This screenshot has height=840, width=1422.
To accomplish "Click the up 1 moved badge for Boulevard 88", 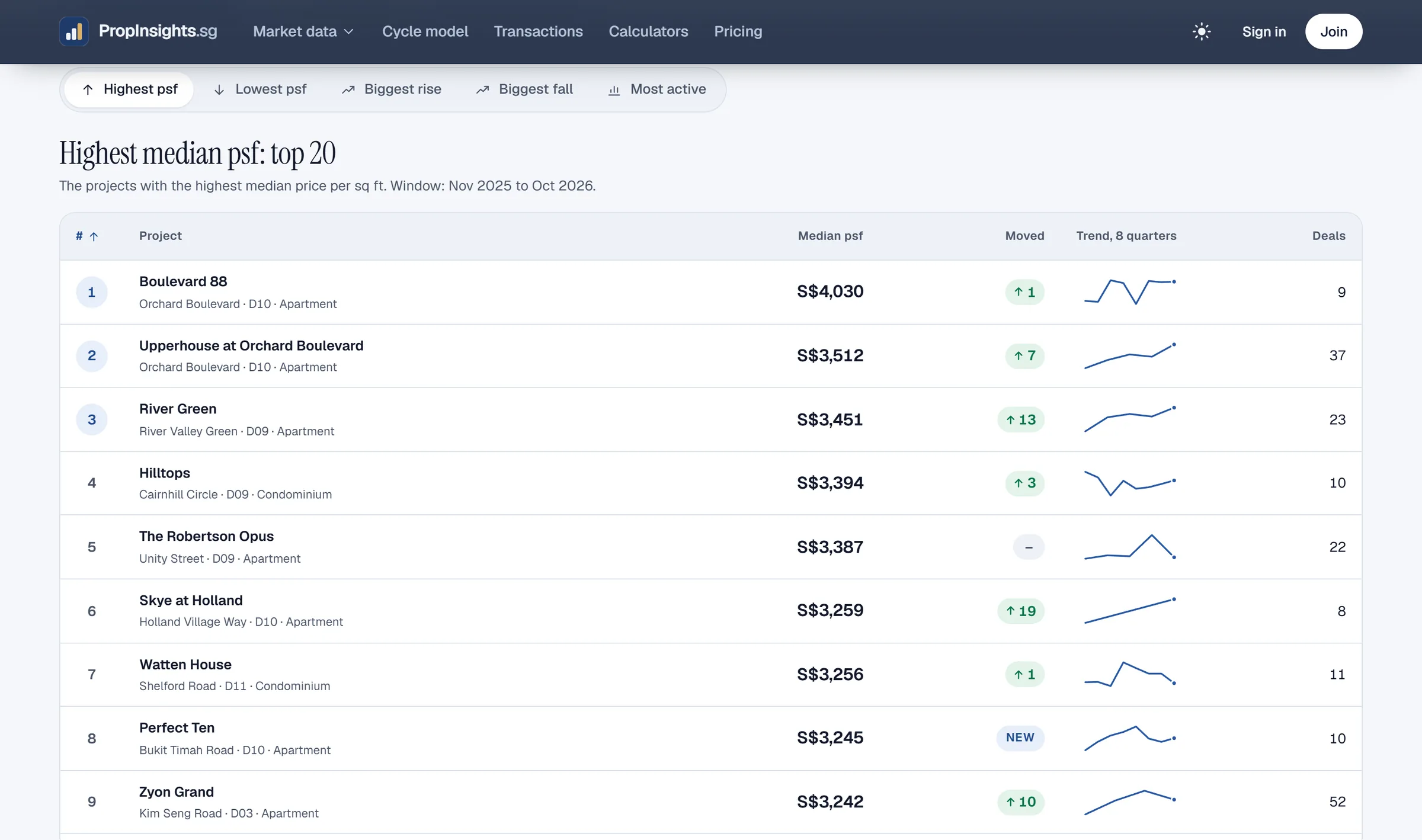I will [1024, 292].
